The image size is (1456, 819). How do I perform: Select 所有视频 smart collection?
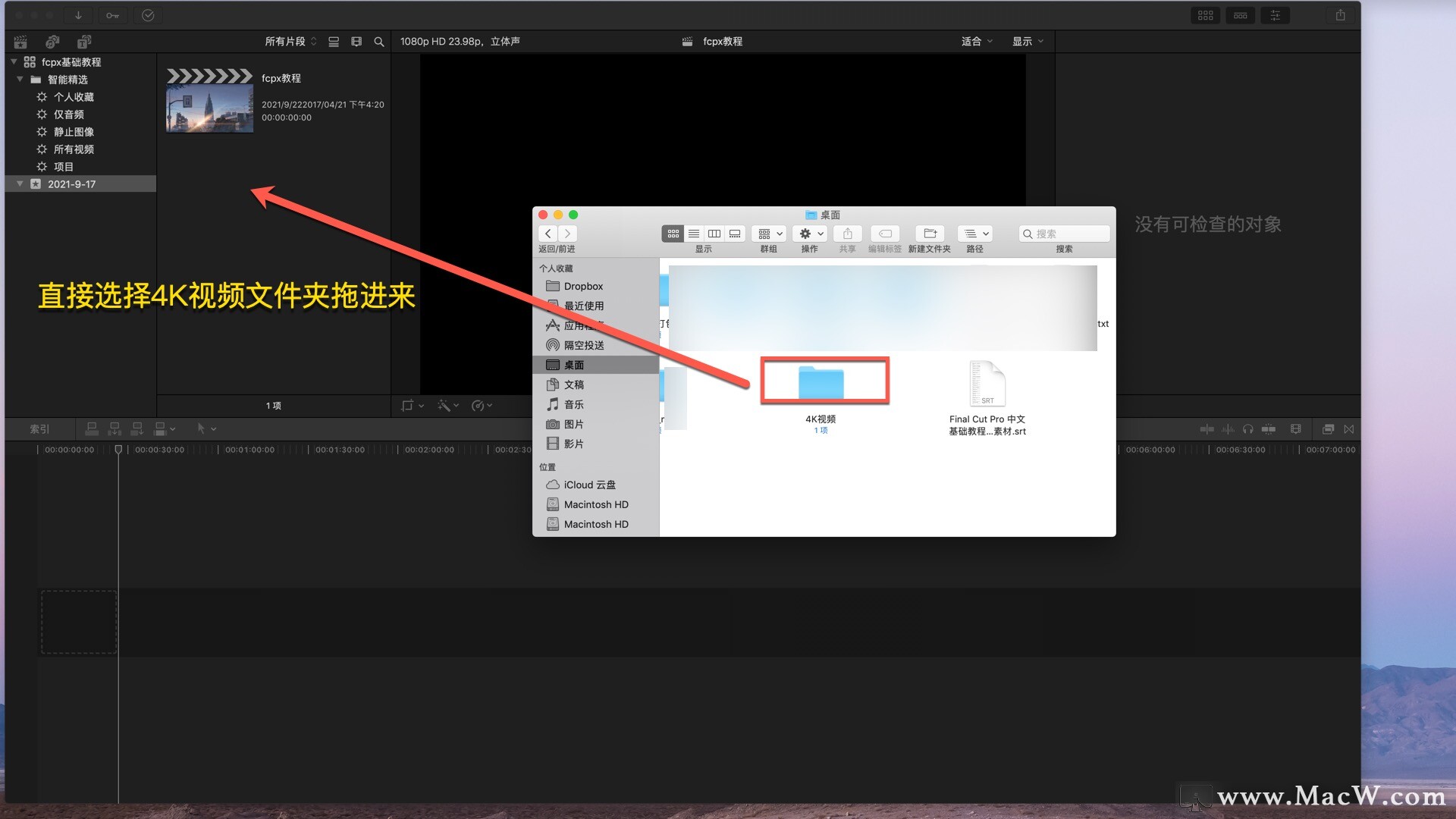(x=74, y=149)
